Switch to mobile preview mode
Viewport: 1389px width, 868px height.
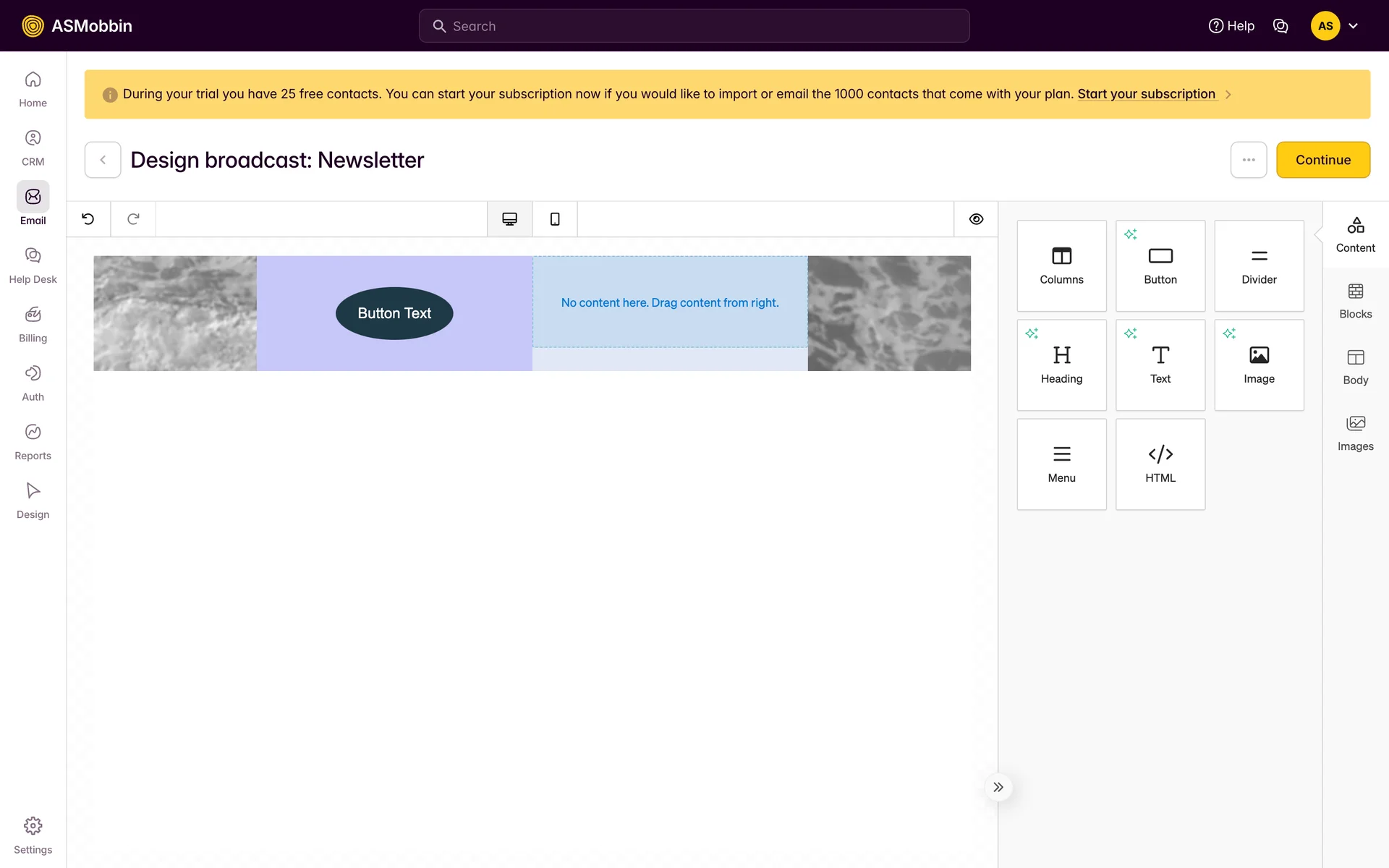point(555,219)
